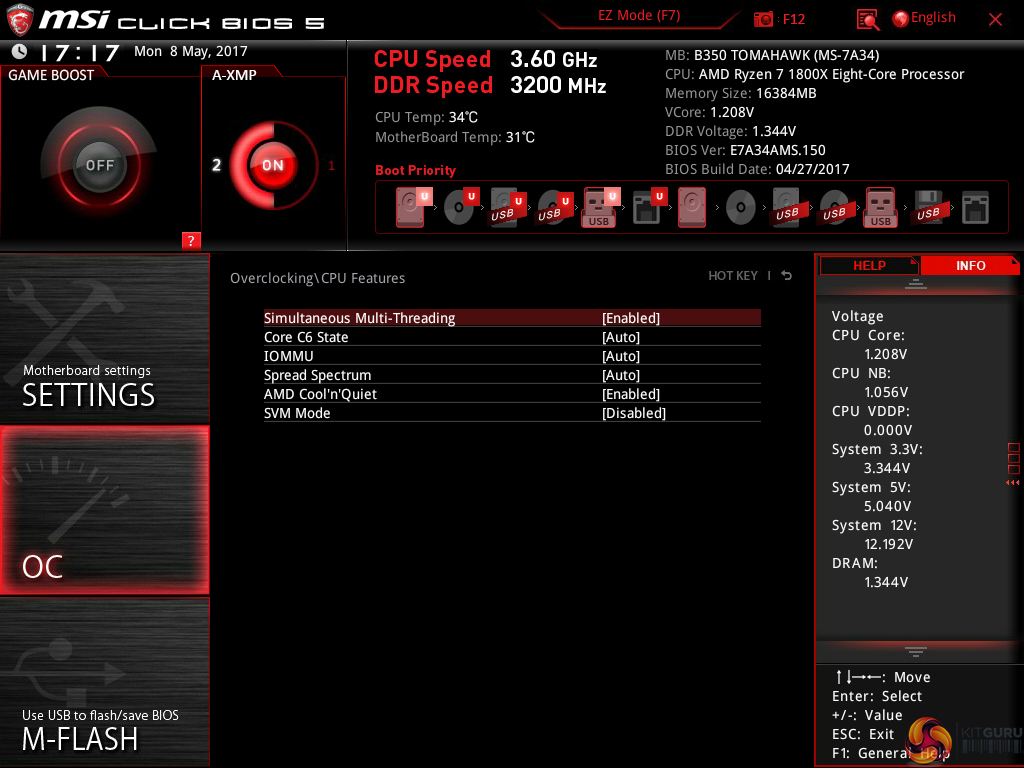Screen dimensions: 1024x768
Task: Click the date Mon 8 May, 2017
Action: (x=191, y=51)
